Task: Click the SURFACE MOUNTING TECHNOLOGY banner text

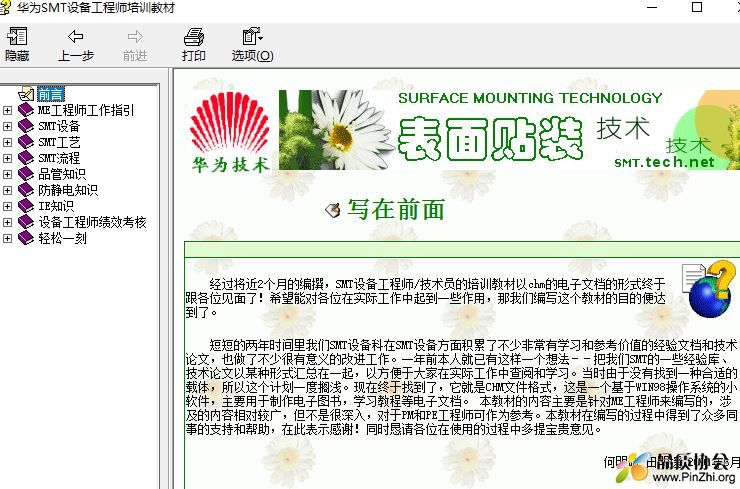Action: point(530,98)
